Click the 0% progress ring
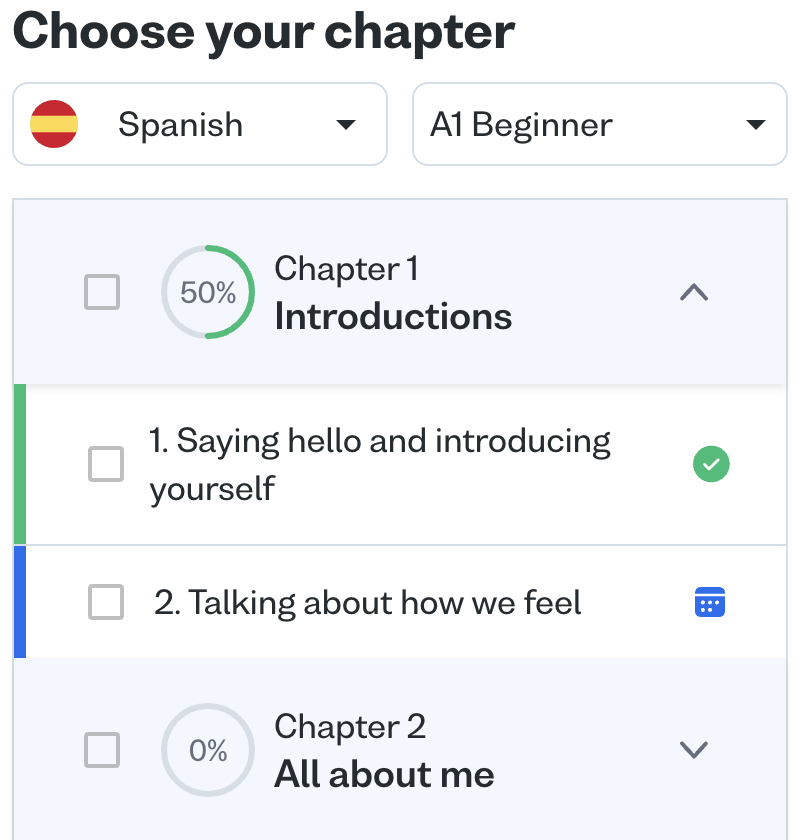This screenshot has width=800, height=840. (x=208, y=750)
